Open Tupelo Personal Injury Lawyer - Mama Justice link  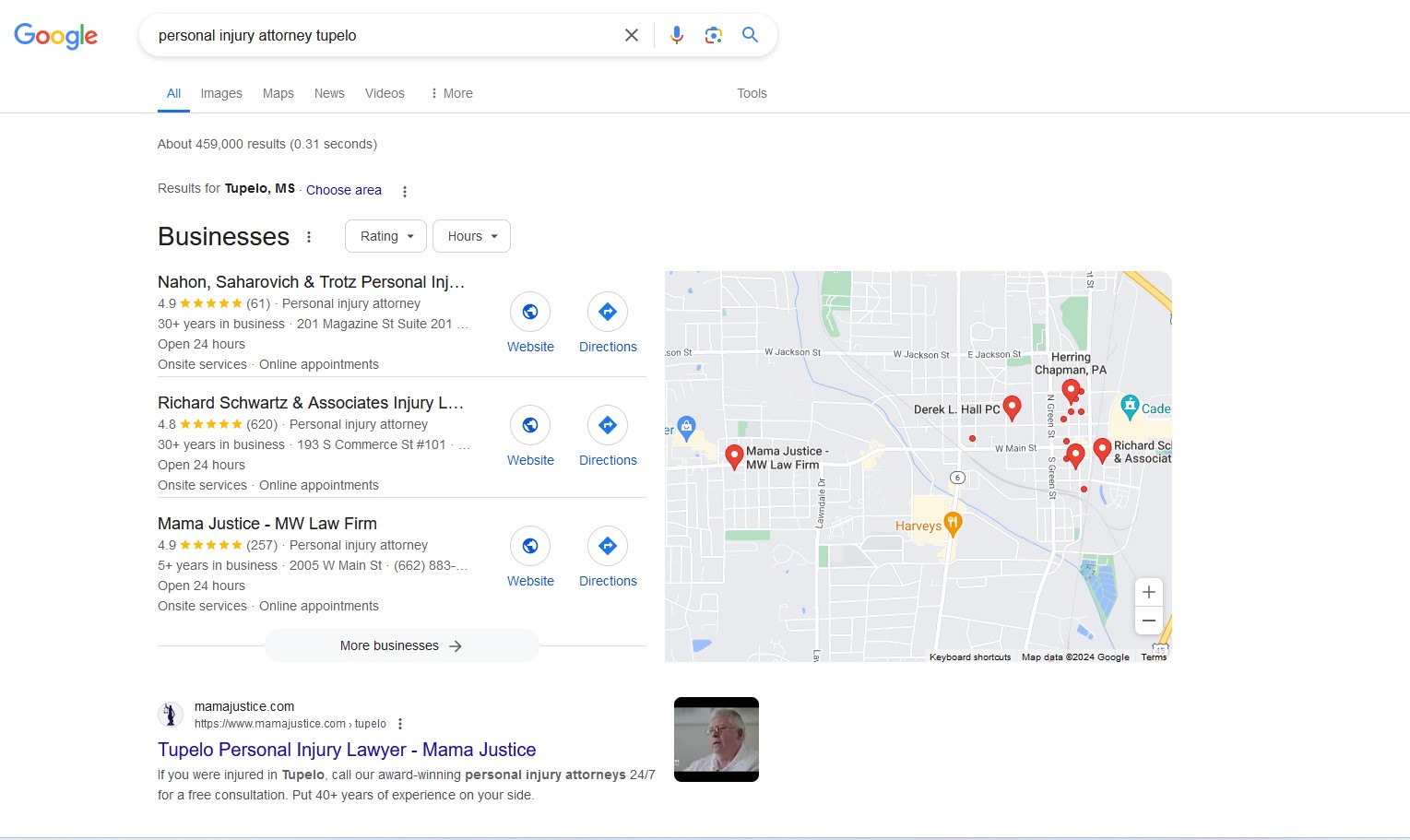click(347, 750)
